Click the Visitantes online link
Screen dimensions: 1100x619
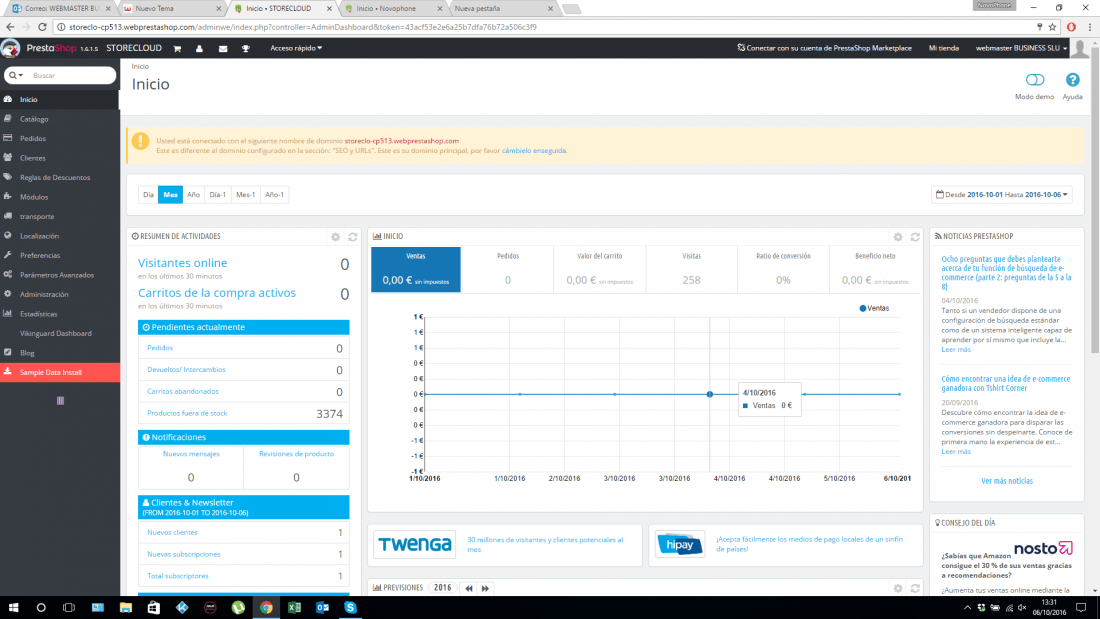point(182,263)
